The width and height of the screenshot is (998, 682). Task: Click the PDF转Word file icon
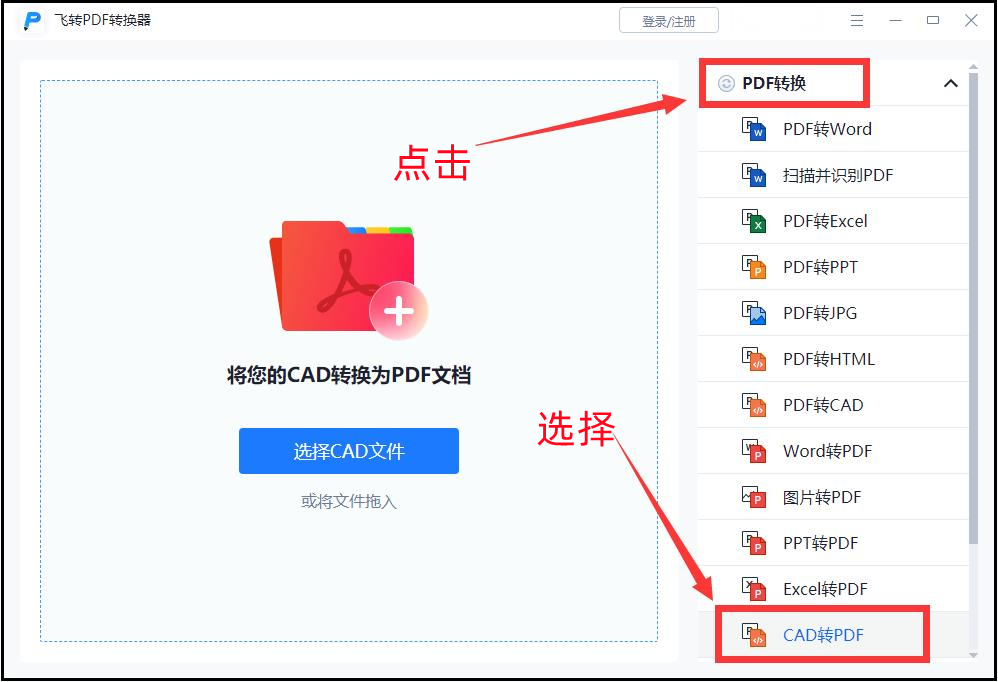[754, 129]
